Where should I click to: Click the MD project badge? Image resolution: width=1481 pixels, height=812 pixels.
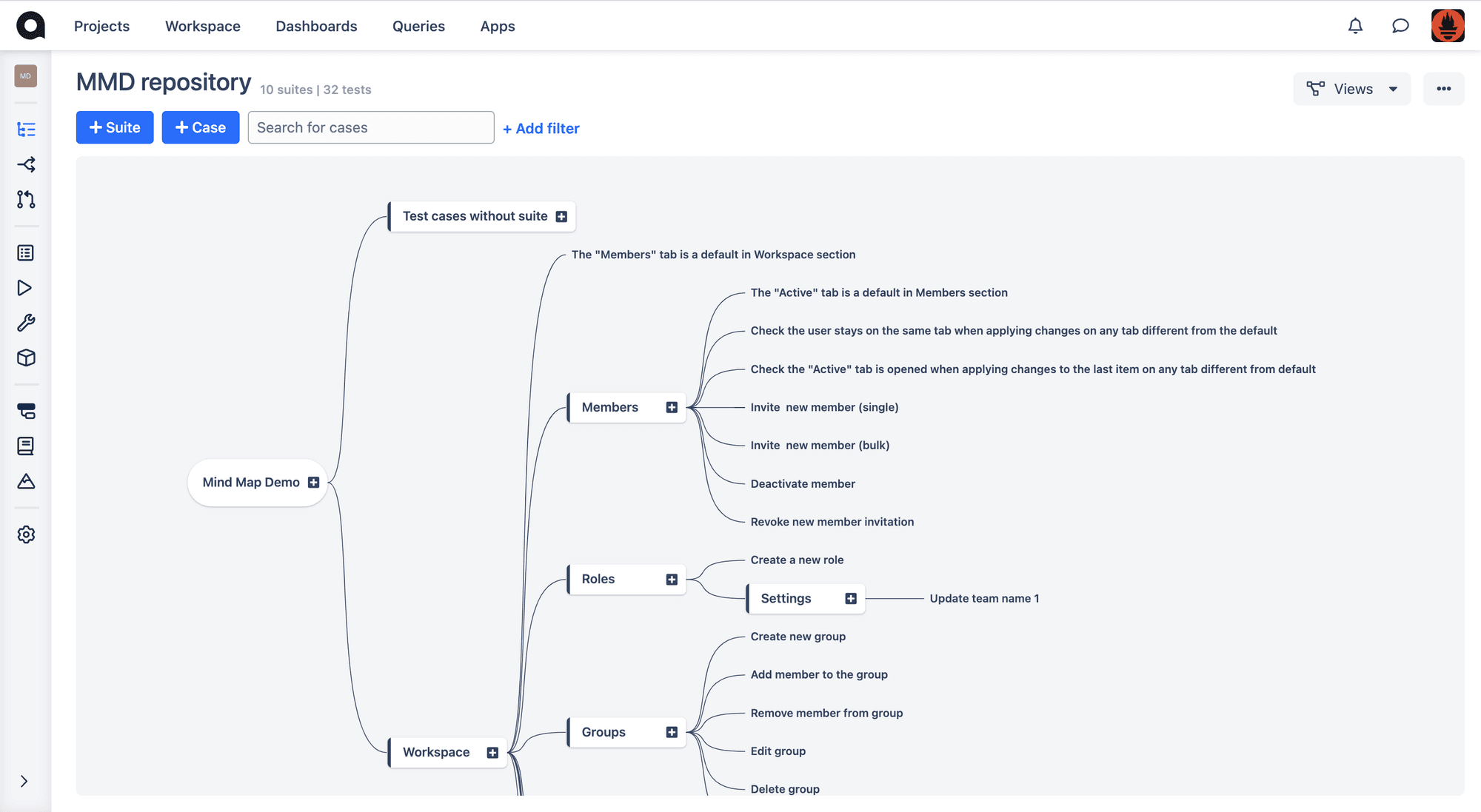click(26, 76)
